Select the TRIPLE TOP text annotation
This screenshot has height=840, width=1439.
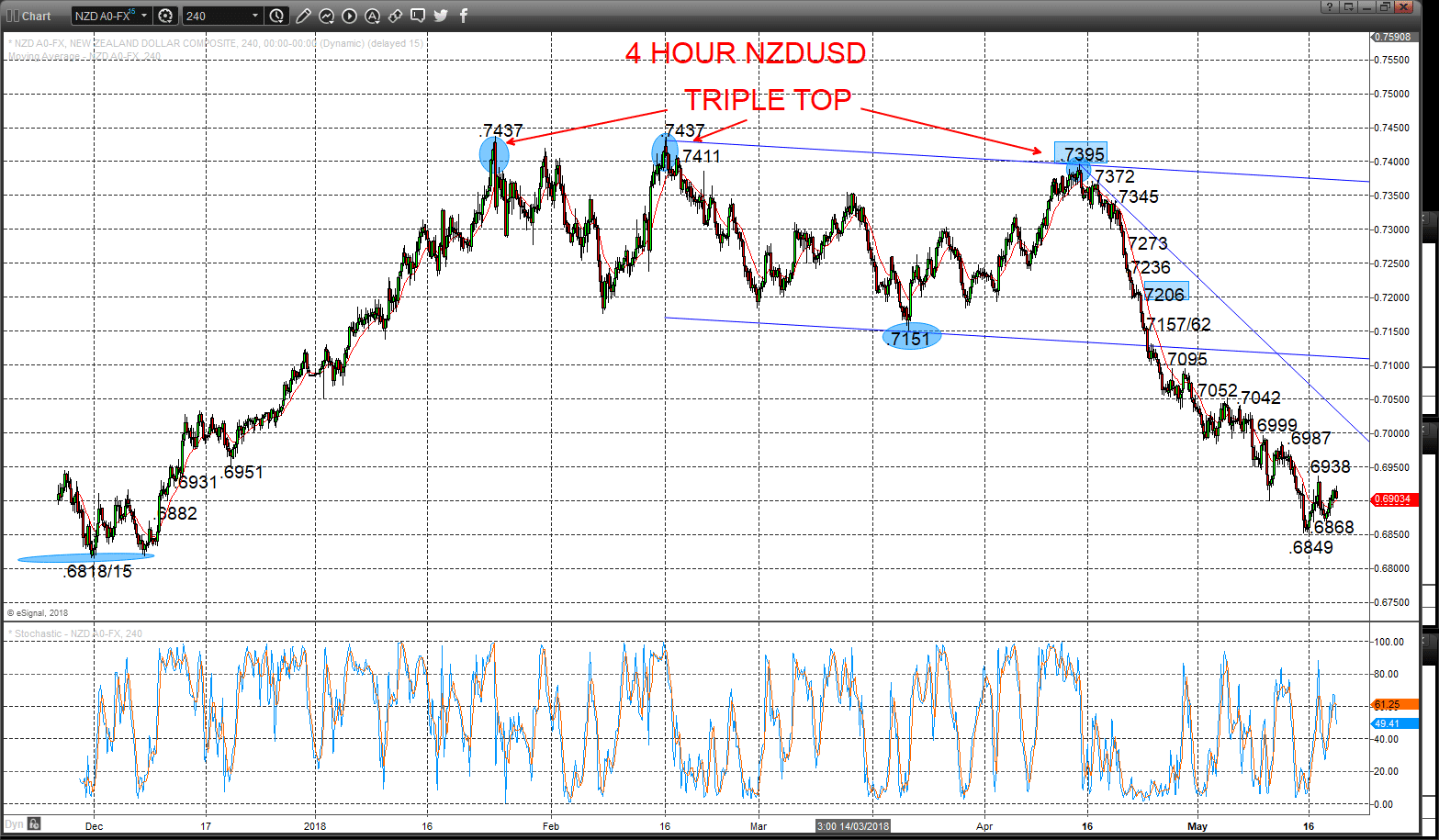pyautogui.click(x=768, y=99)
